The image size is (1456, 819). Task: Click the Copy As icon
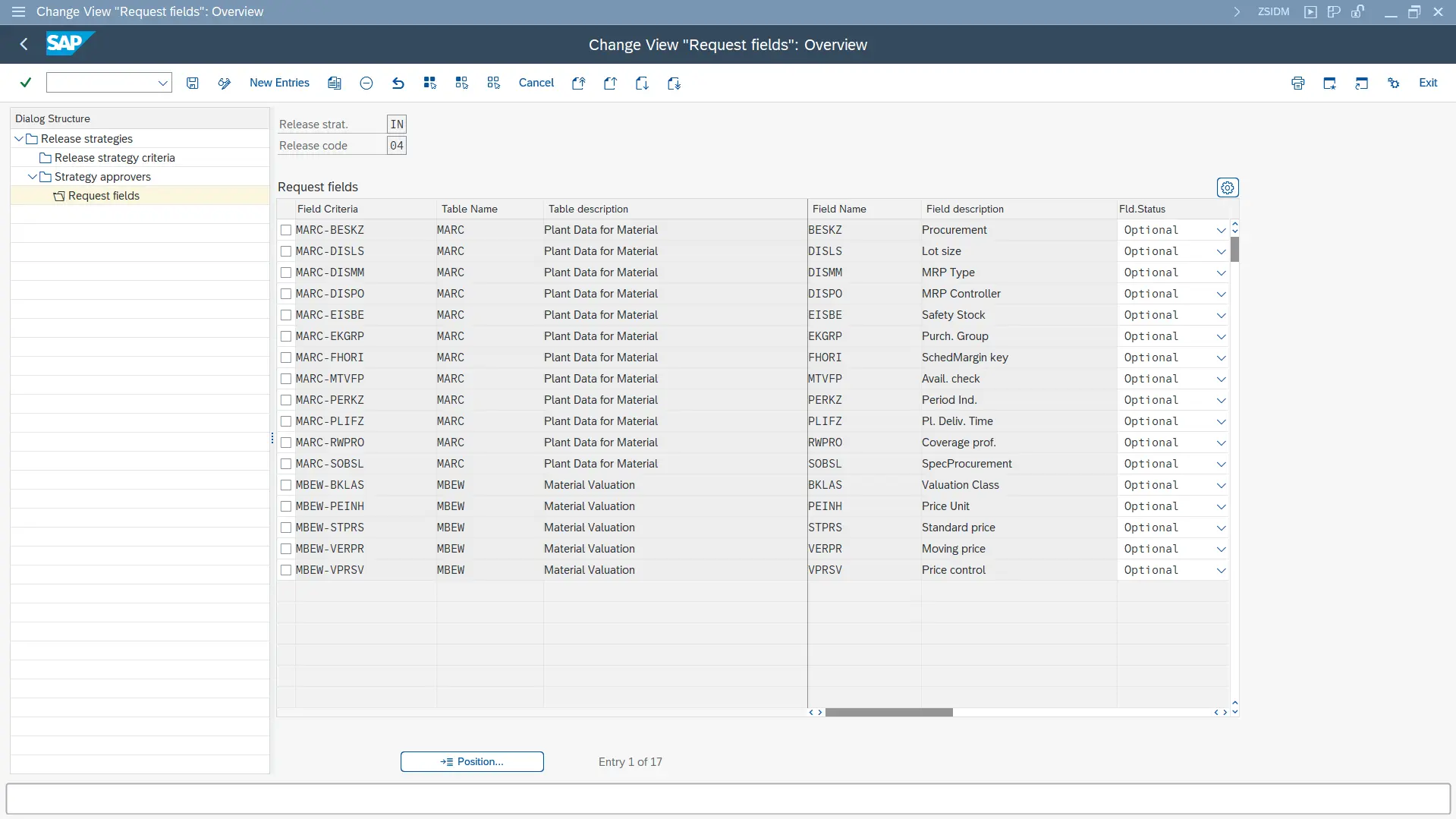click(335, 83)
